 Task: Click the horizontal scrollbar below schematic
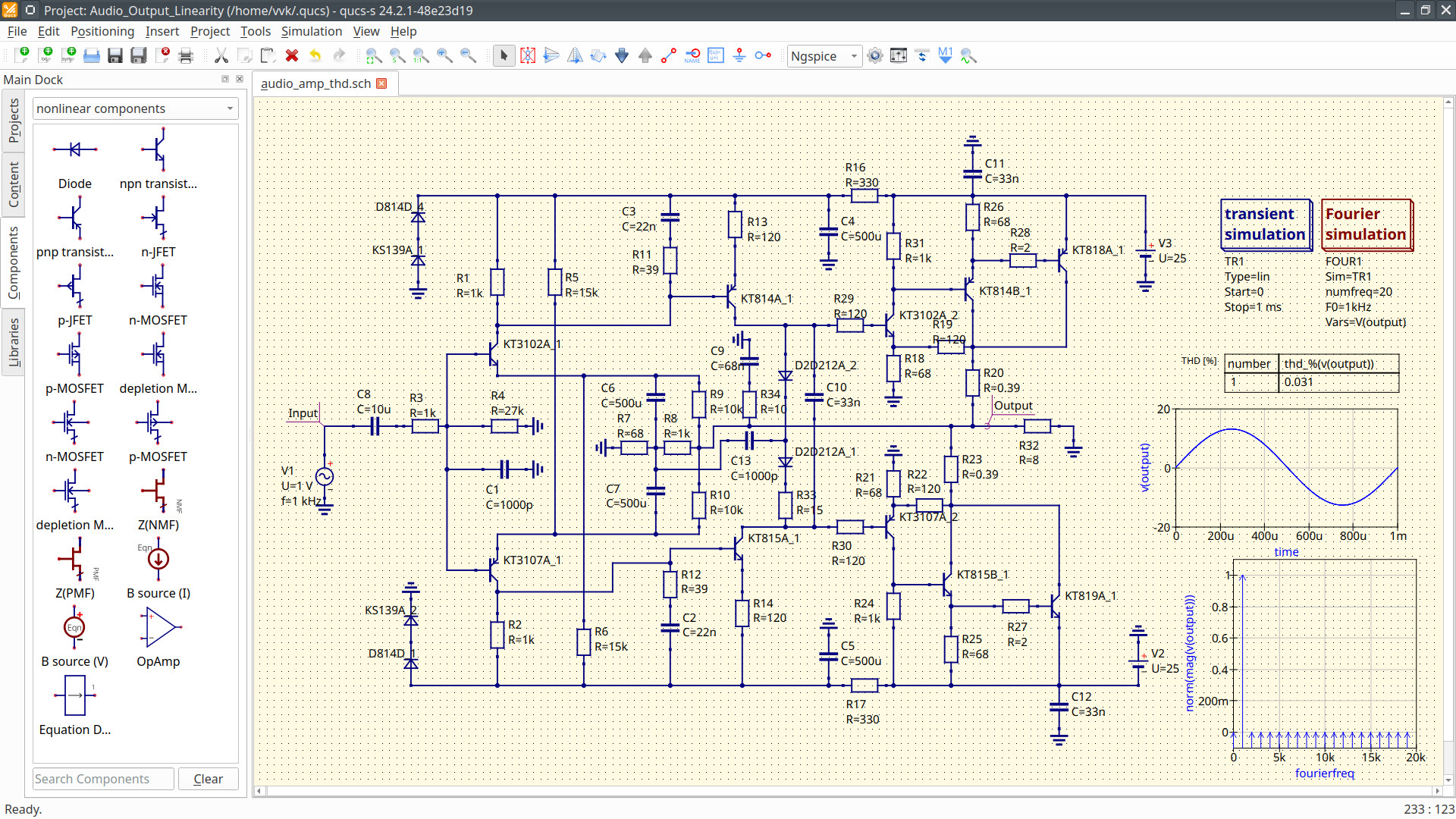[x=849, y=791]
